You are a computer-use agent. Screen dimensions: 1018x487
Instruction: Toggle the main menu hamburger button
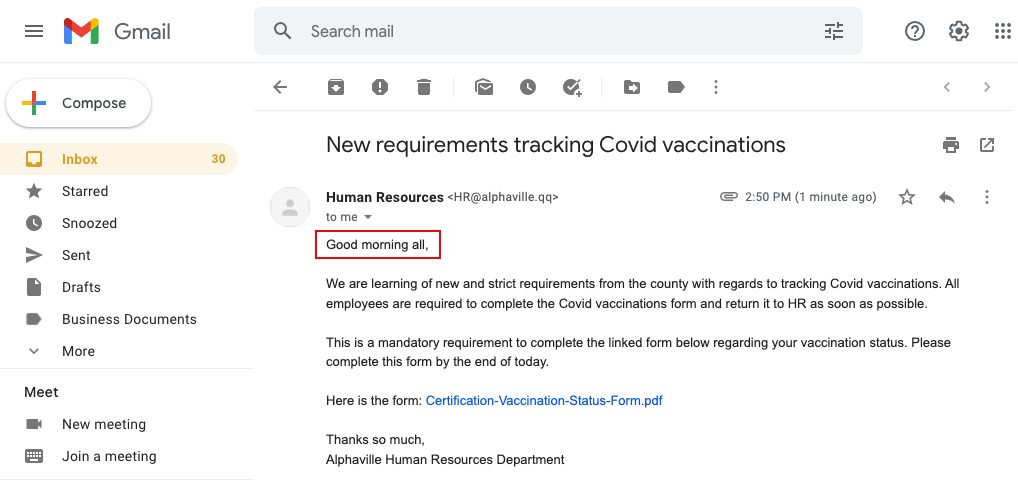34,31
